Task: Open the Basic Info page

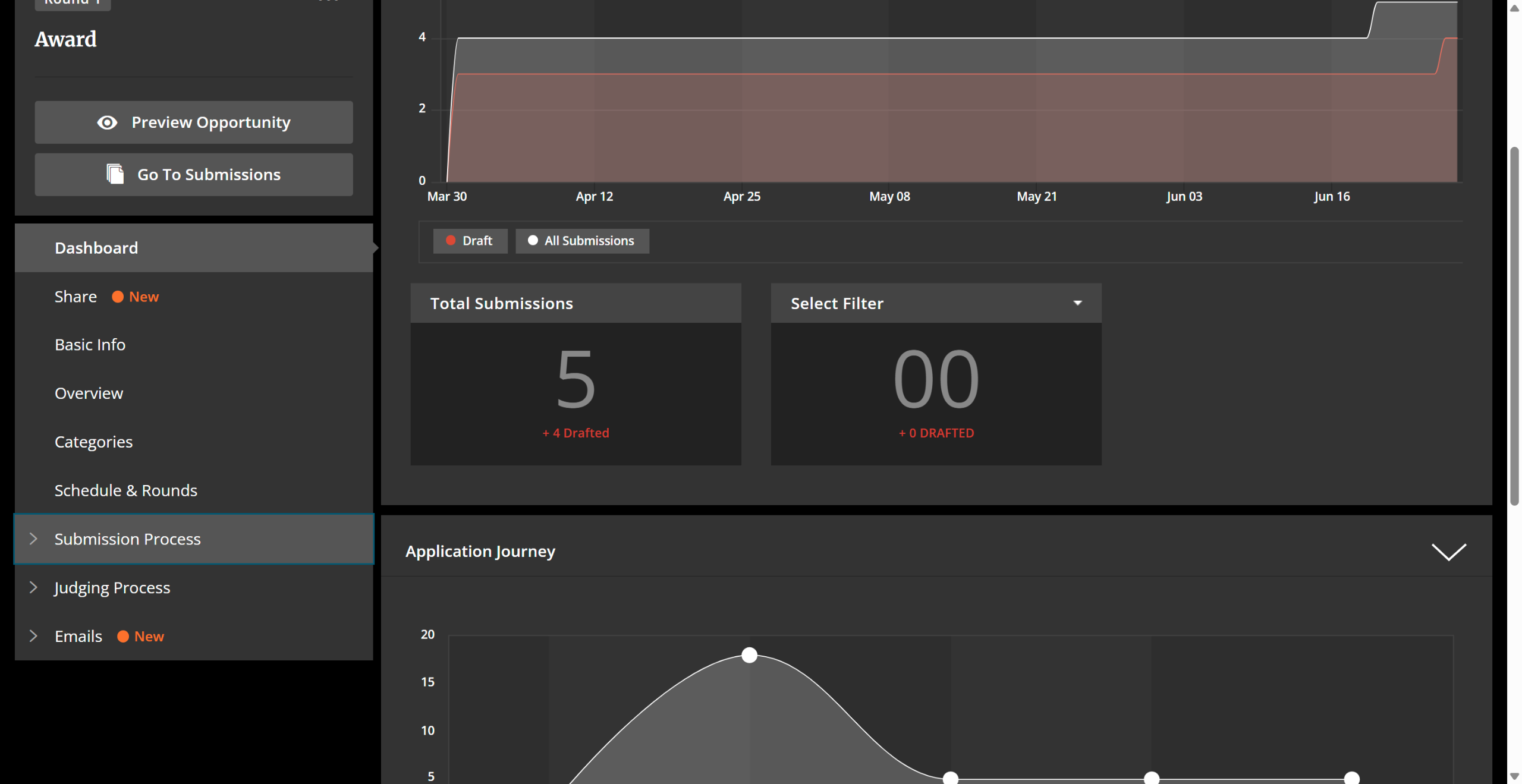Action: coord(90,345)
